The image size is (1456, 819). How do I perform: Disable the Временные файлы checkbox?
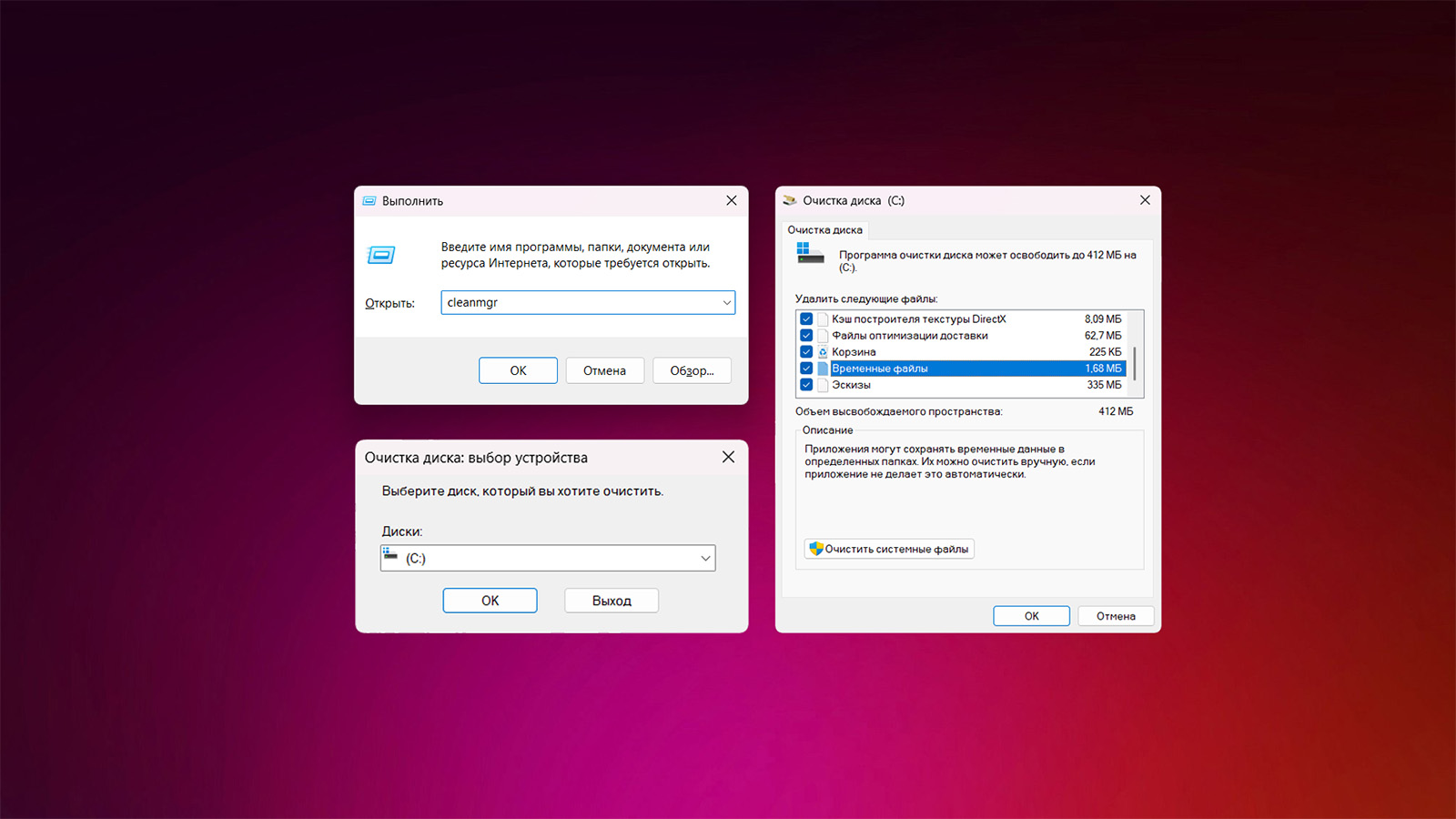(x=806, y=369)
